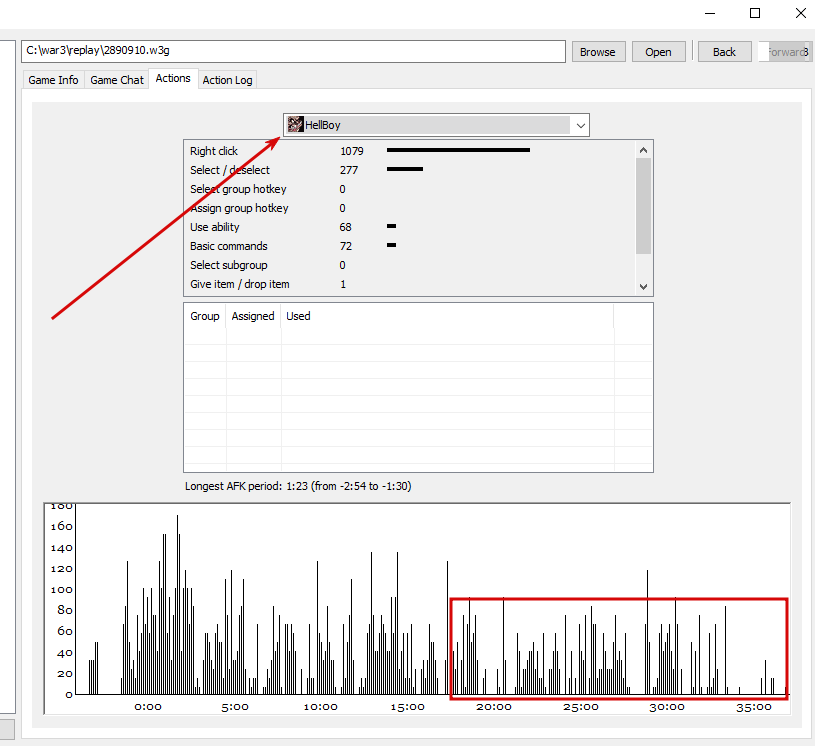Expand player list with the chevron arrow
The height and width of the screenshot is (746, 815).
point(581,125)
